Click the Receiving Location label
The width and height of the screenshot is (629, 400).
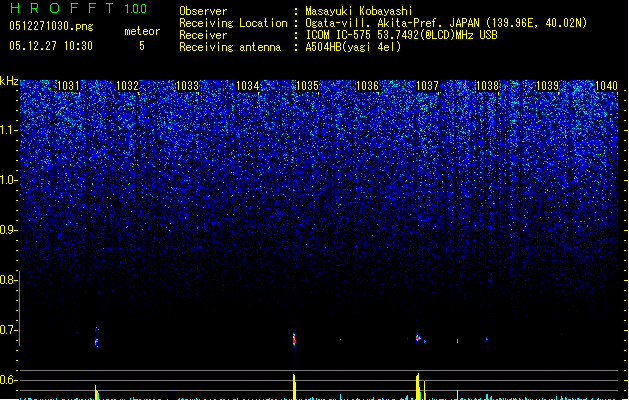233,23
